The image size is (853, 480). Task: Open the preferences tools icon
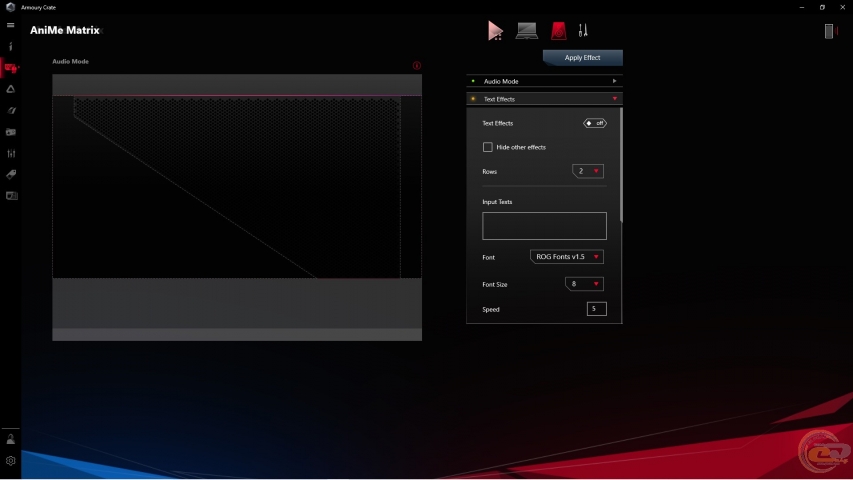click(x=583, y=30)
